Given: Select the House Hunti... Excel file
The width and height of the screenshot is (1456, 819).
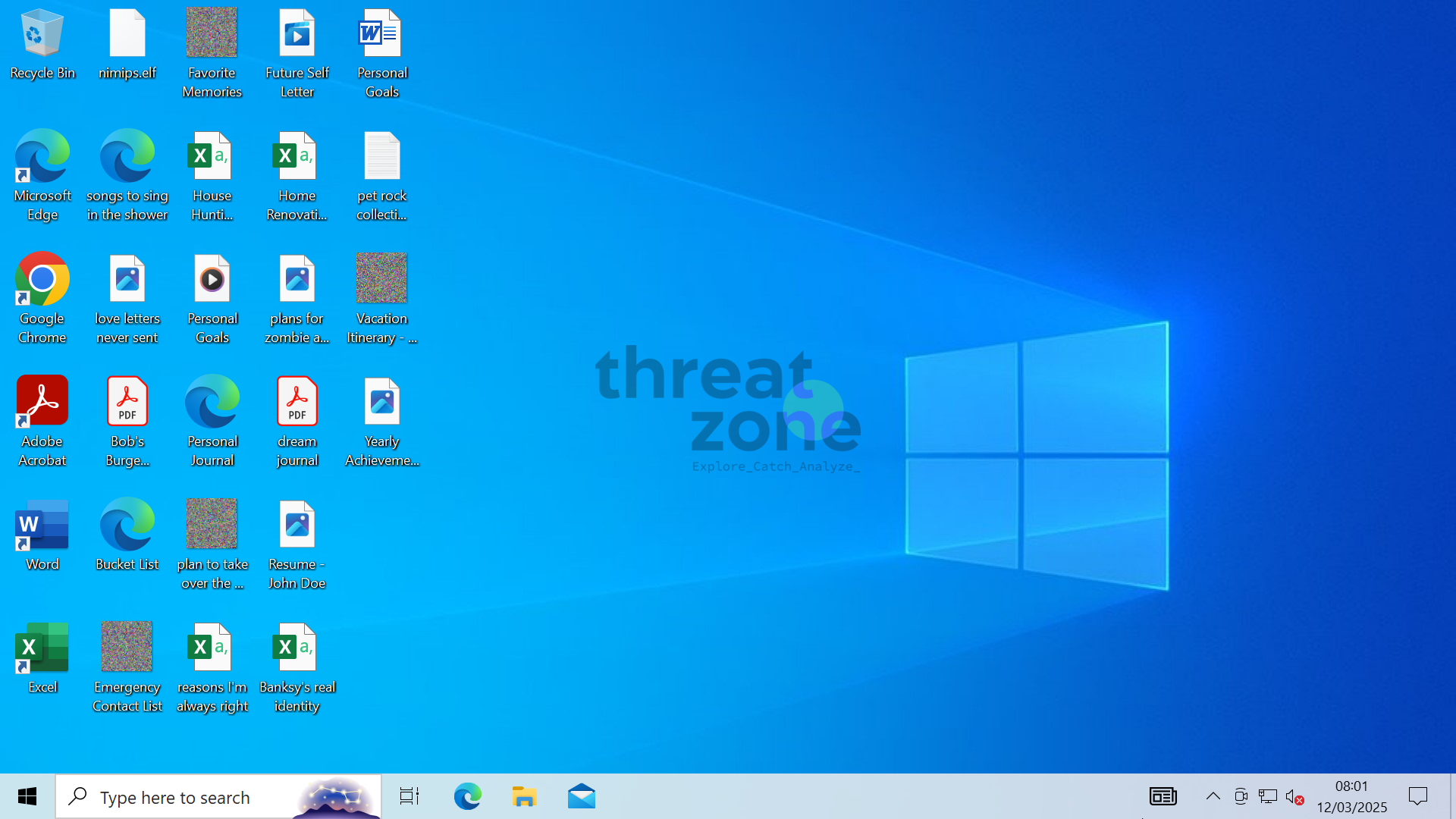Looking at the screenshot, I should click(x=212, y=177).
